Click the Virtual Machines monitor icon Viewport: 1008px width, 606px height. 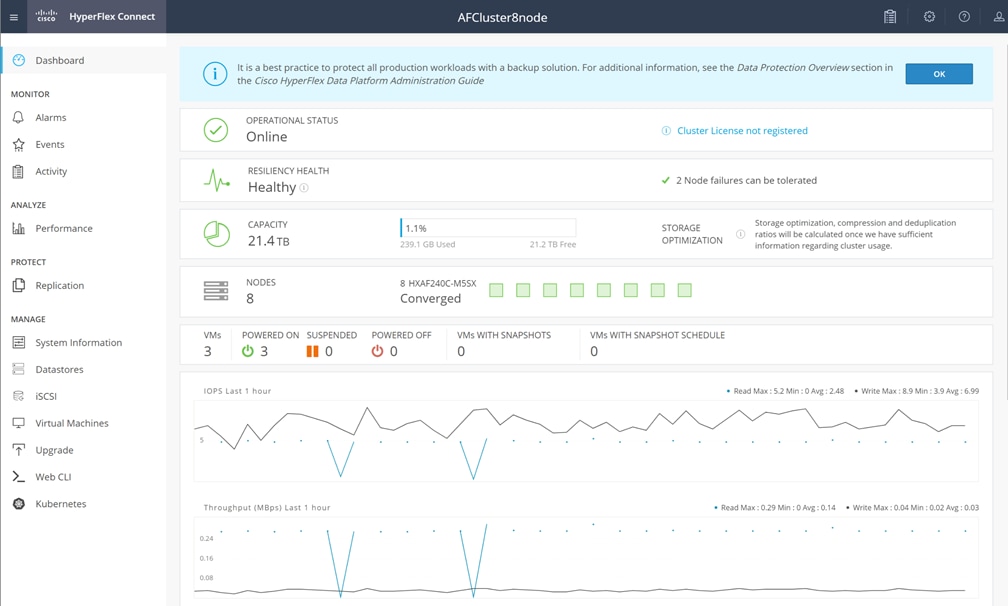pos(19,423)
